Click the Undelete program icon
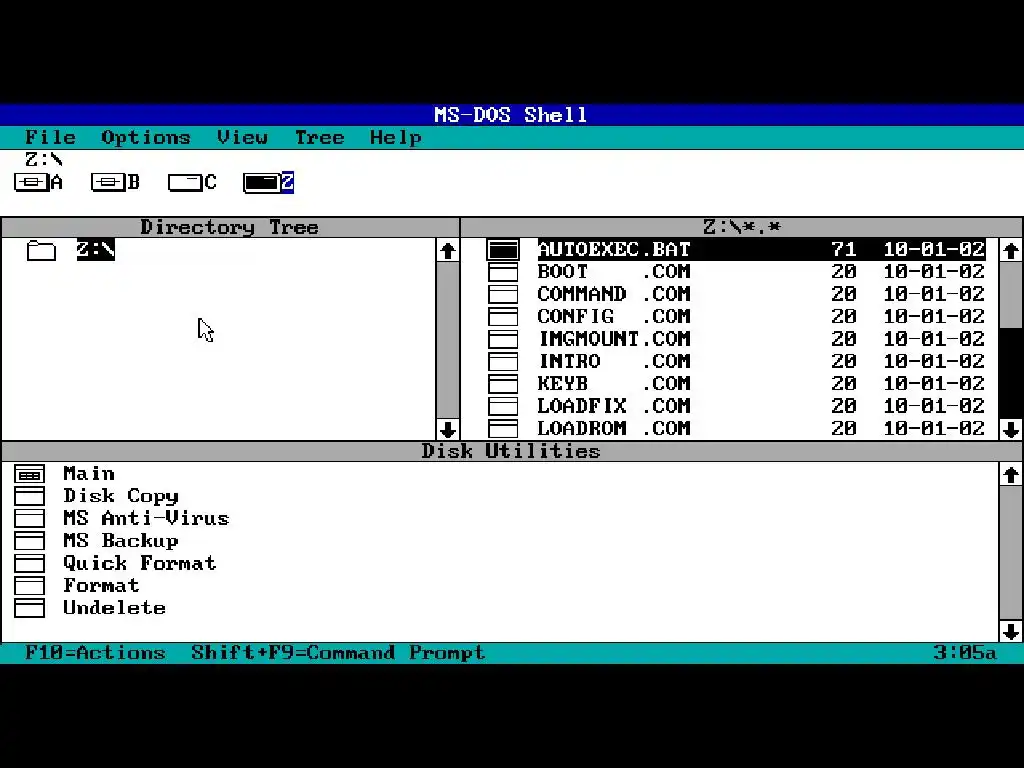Screen dimensions: 1024x768 [29, 608]
